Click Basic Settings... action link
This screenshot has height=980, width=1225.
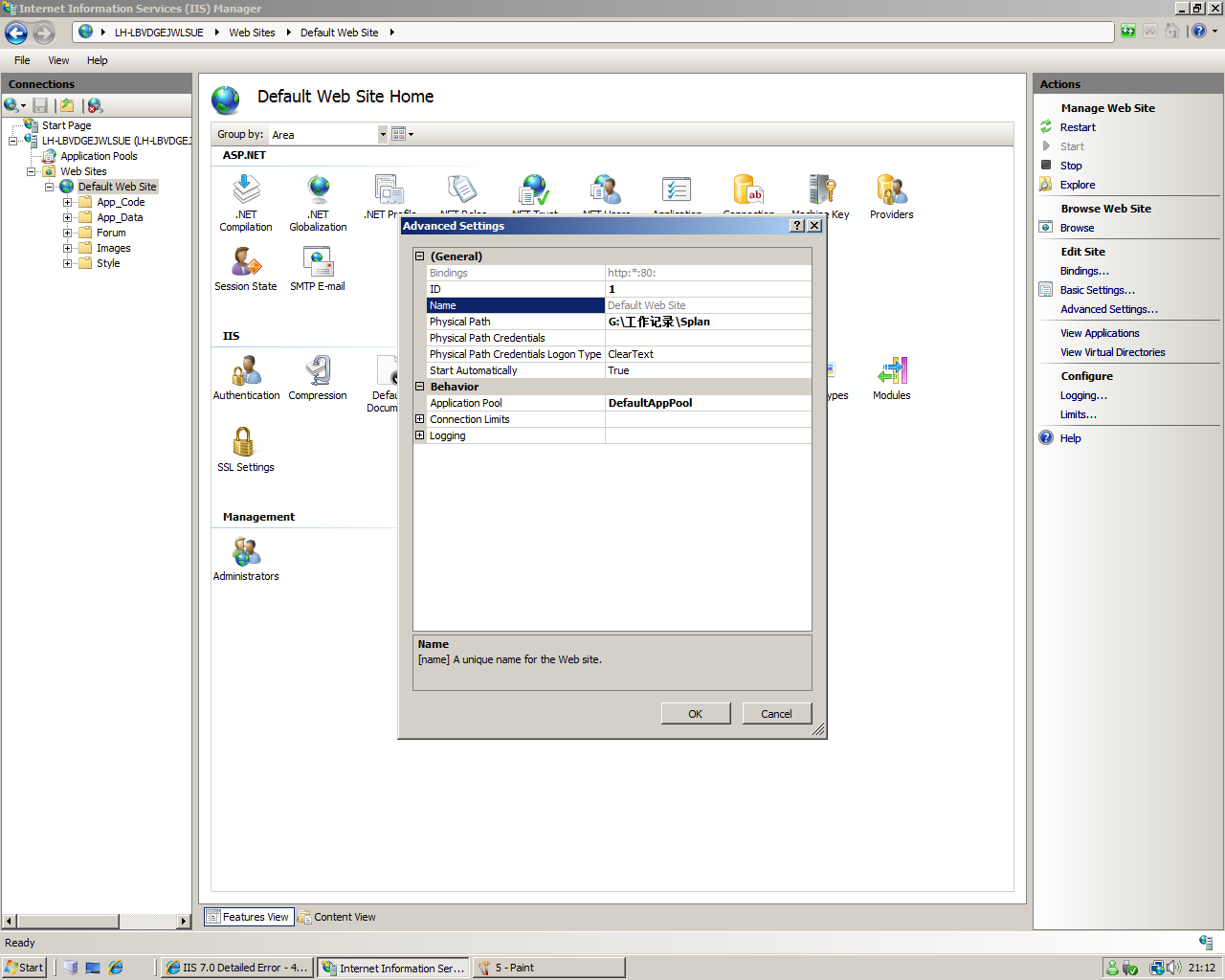pyautogui.click(x=1097, y=290)
